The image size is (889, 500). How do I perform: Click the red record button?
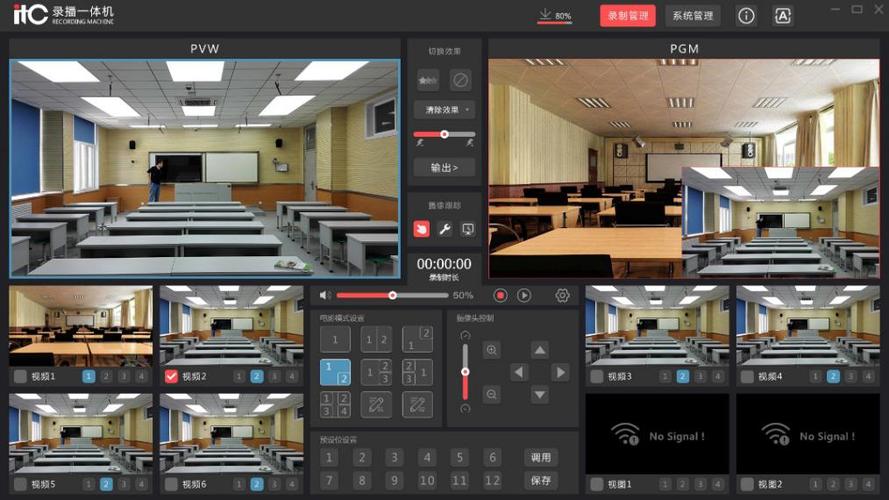(x=500, y=296)
